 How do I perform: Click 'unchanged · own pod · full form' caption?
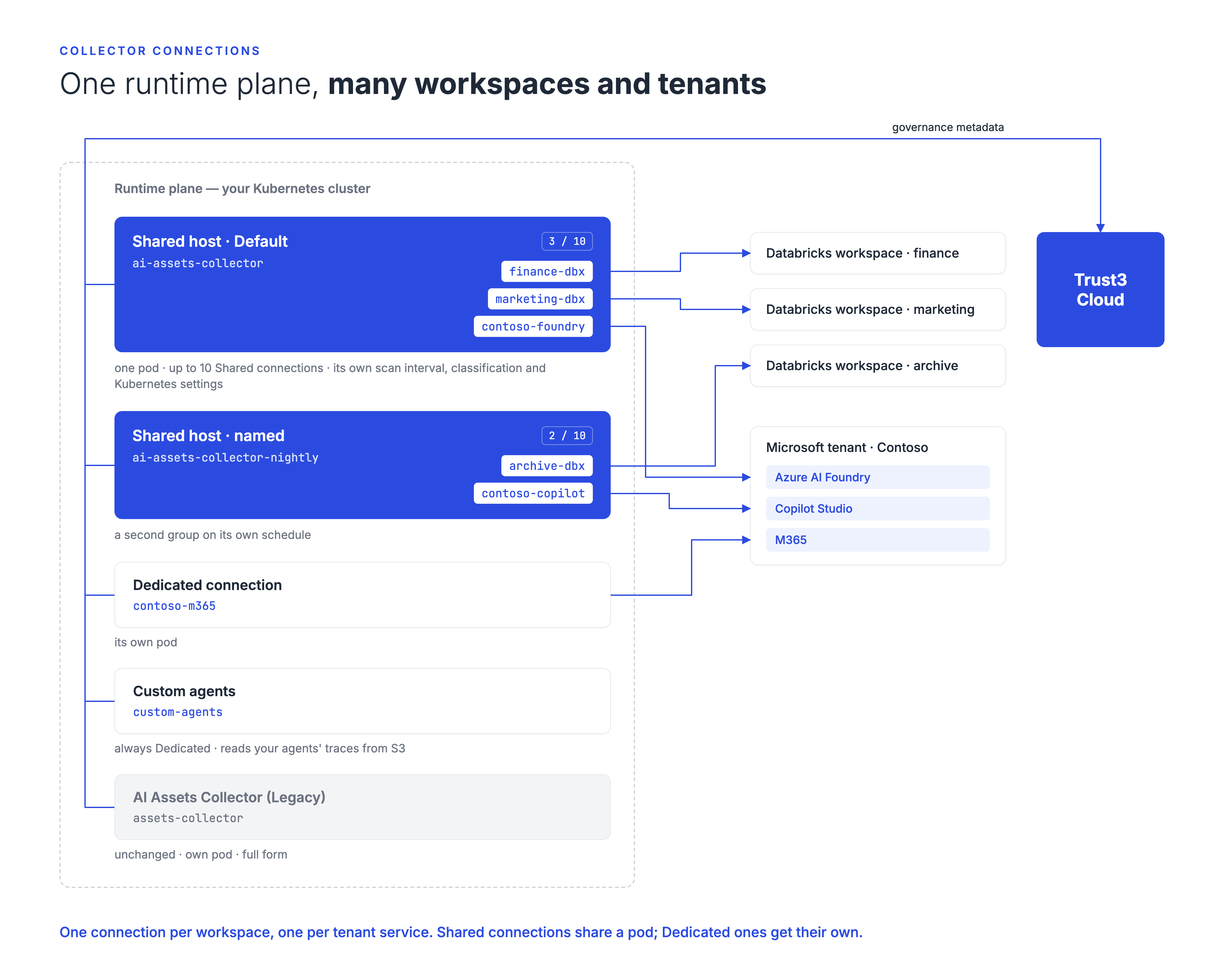(200, 855)
